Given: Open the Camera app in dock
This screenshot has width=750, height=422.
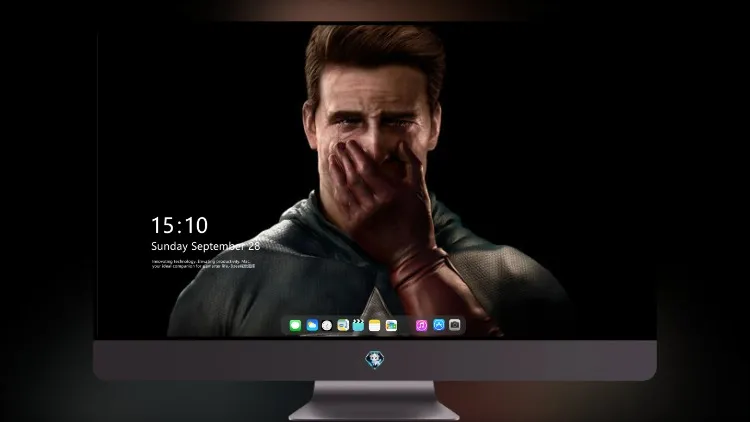Looking at the screenshot, I should point(455,325).
